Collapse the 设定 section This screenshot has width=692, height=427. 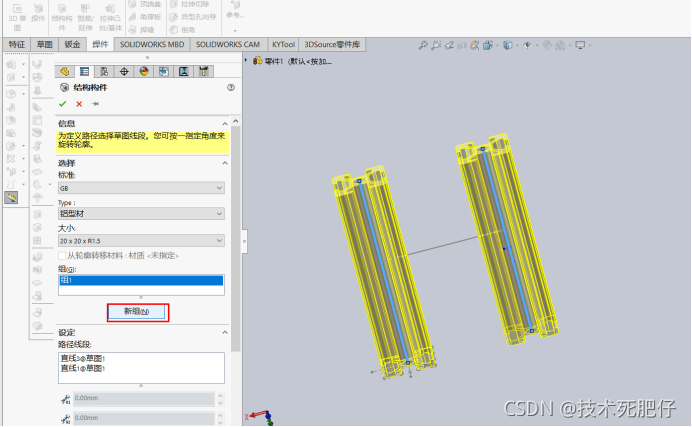225,332
